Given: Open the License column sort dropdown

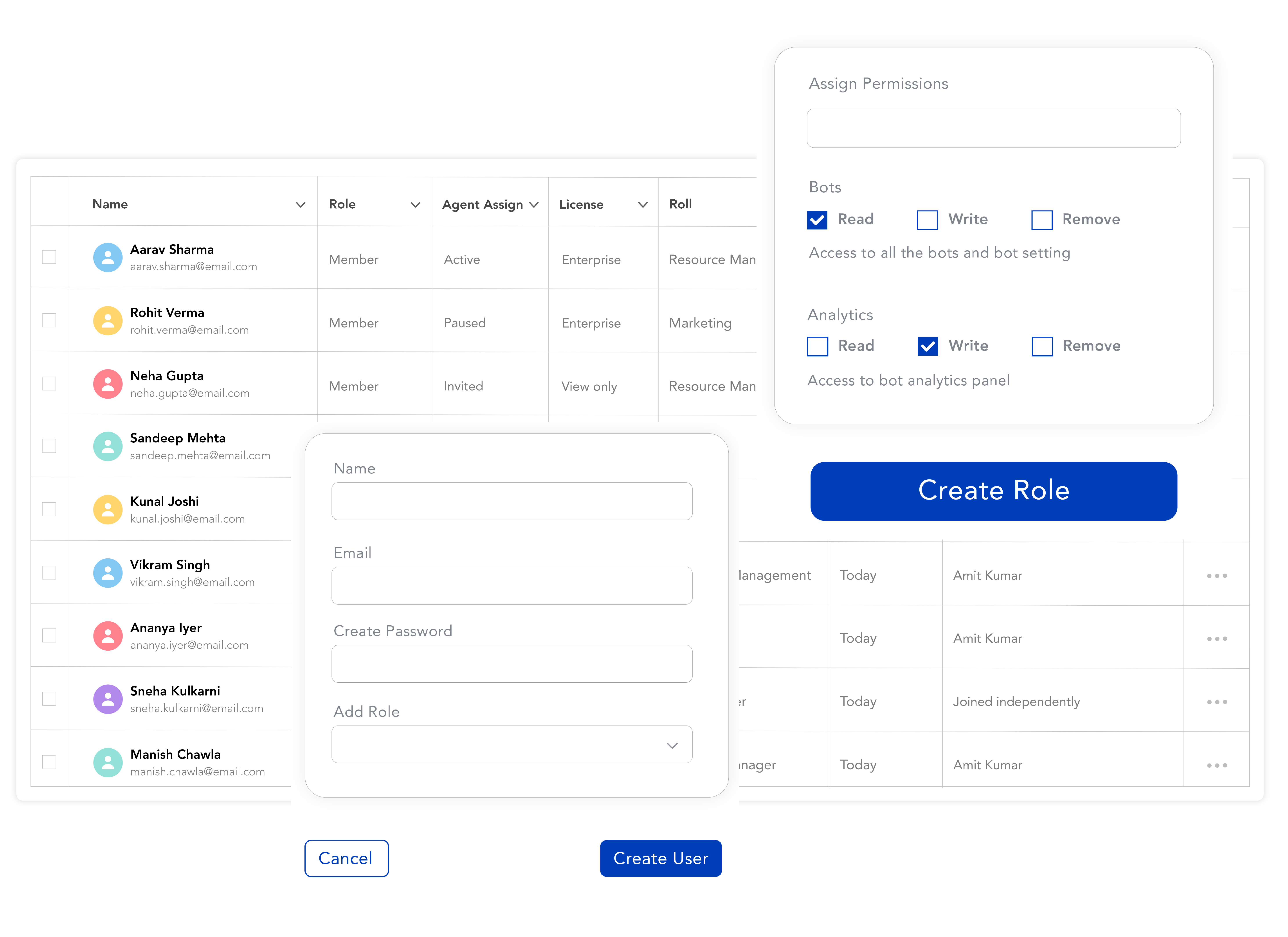Looking at the screenshot, I should tap(642, 205).
